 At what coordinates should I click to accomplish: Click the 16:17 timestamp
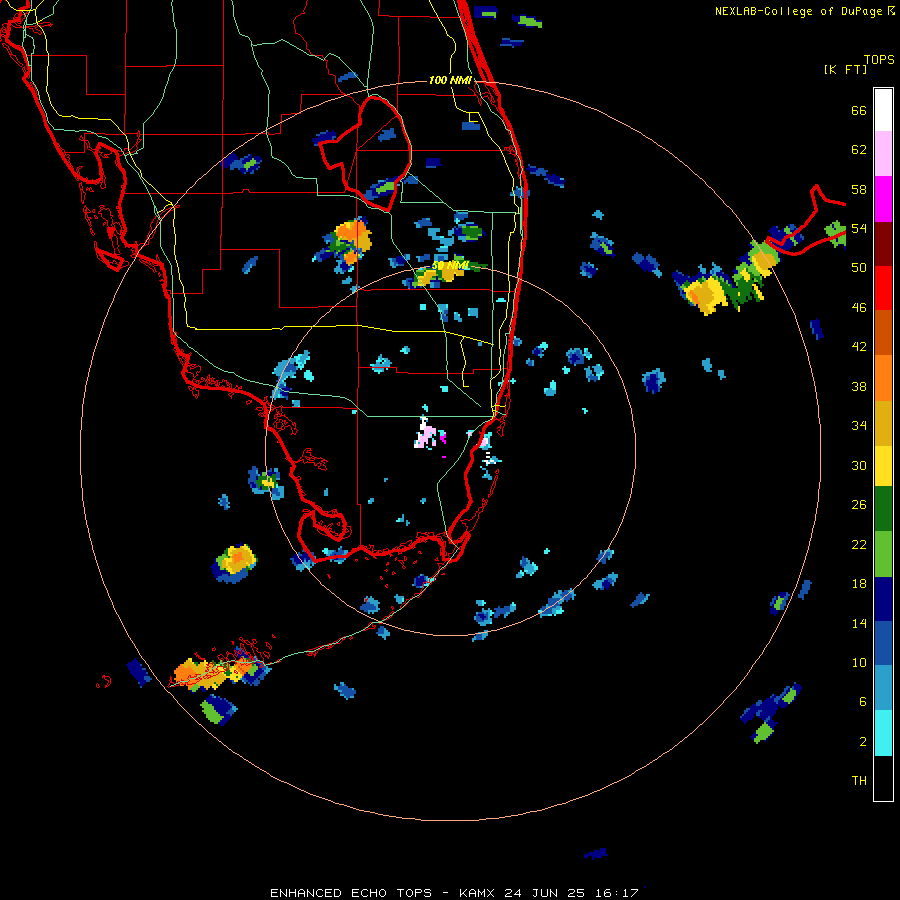(616, 893)
